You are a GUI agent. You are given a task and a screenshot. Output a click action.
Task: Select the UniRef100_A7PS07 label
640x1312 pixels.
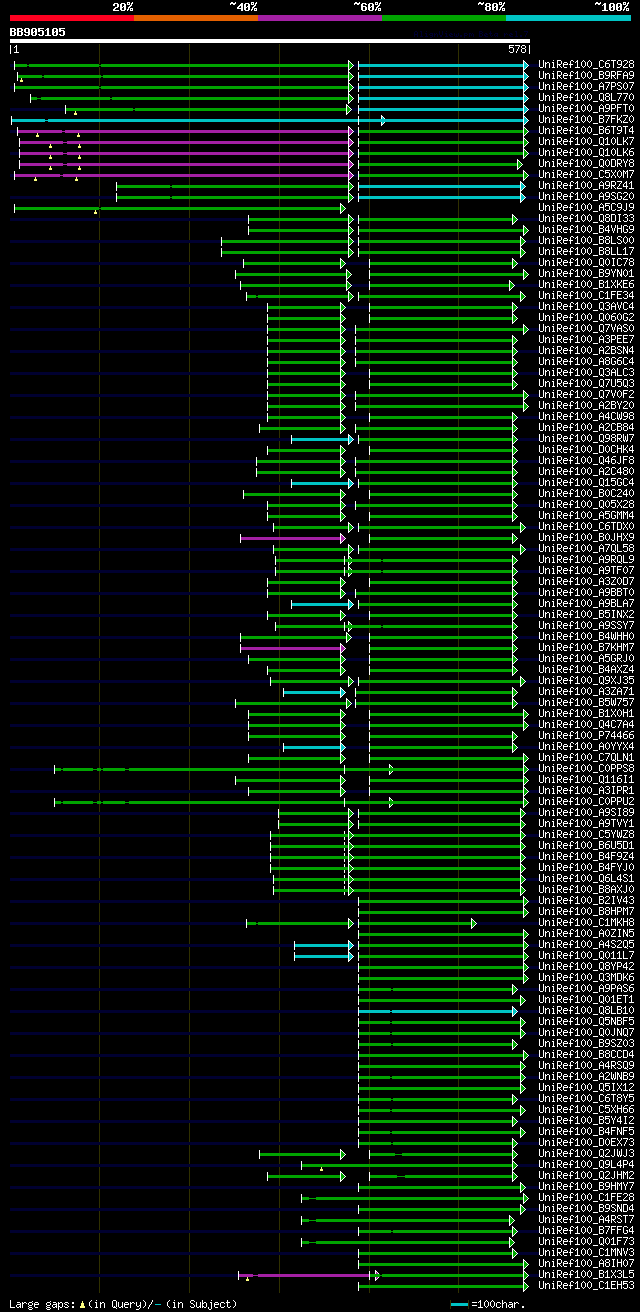point(586,86)
